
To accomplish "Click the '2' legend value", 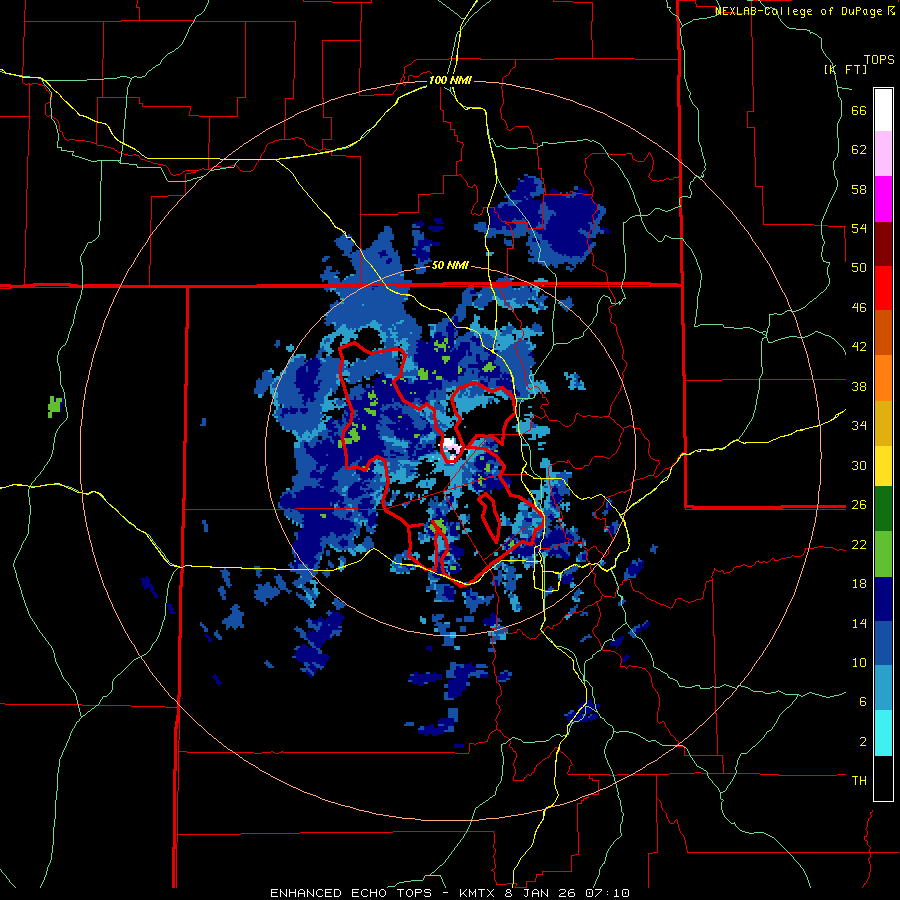I will coord(863,741).
